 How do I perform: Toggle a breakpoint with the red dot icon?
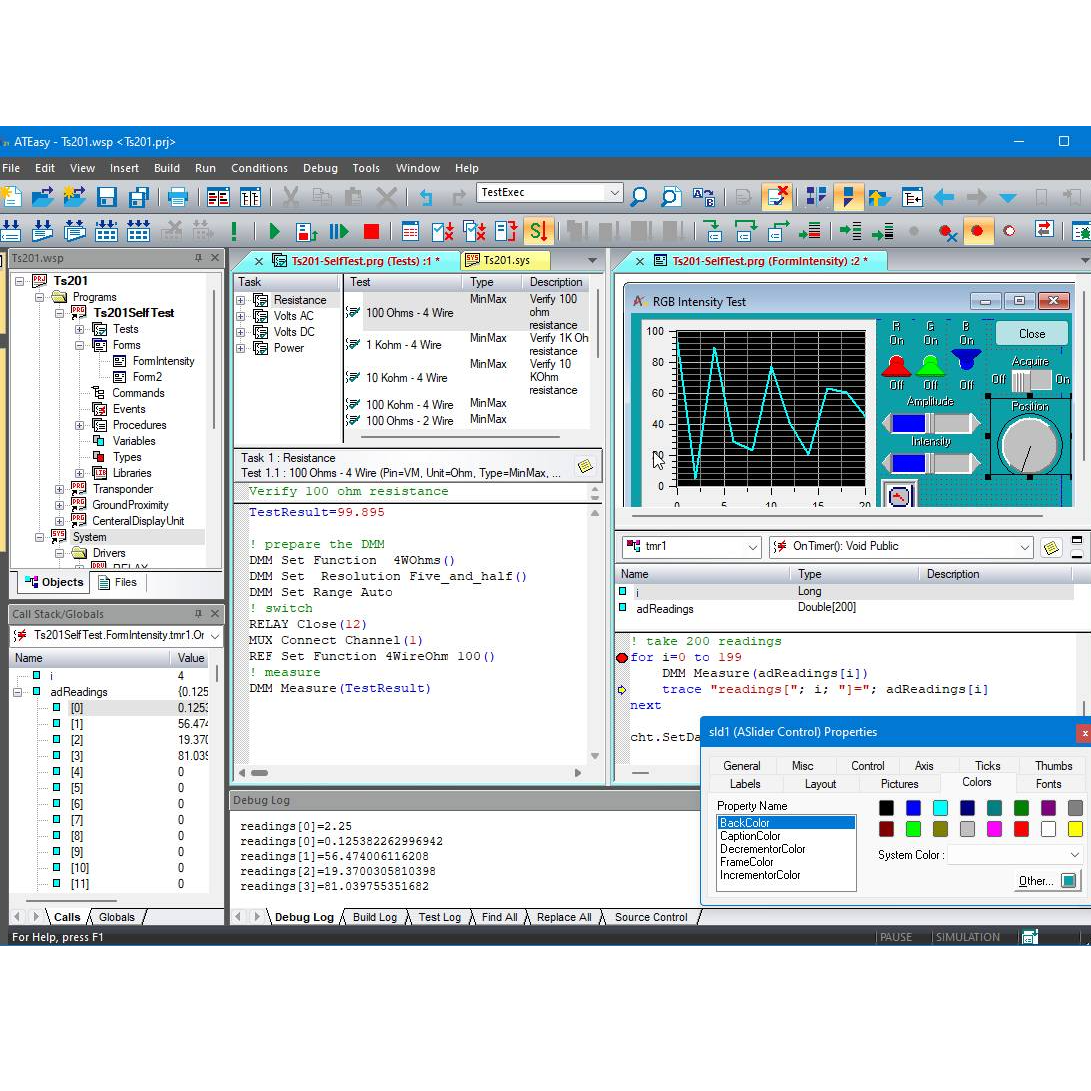click(979, 229)
